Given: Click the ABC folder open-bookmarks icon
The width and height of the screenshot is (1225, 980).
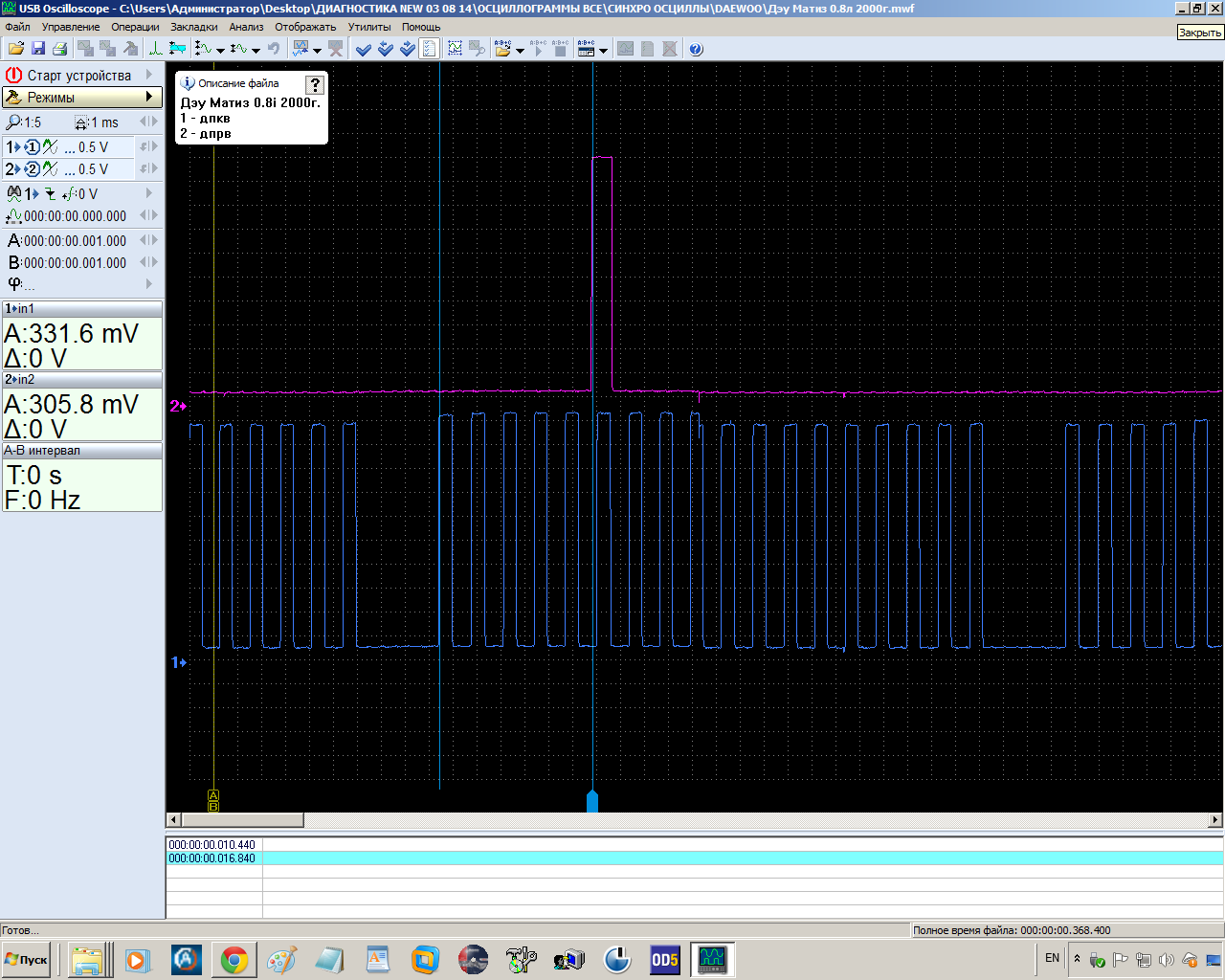Looking at the screenshot, I should tap(503, 48).
